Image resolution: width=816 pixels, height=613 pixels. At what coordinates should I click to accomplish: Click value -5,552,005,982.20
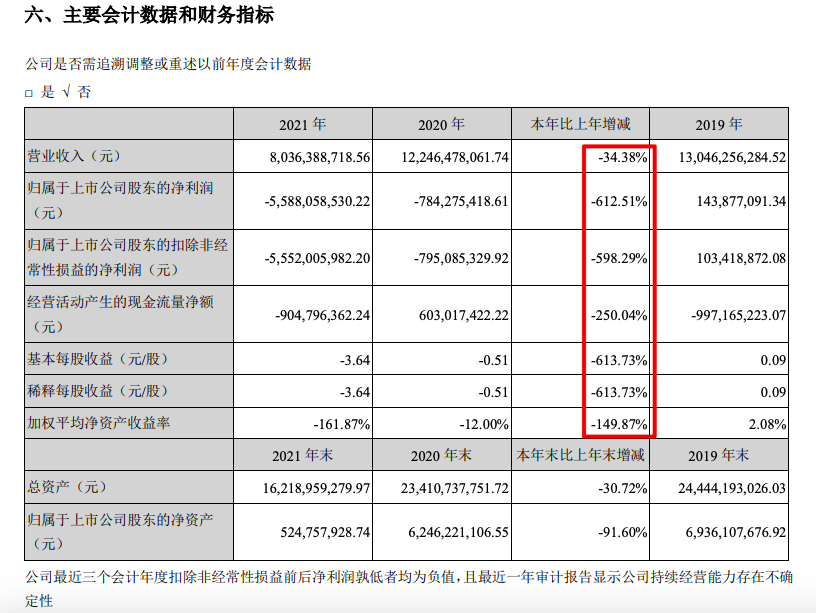point(317,258)
